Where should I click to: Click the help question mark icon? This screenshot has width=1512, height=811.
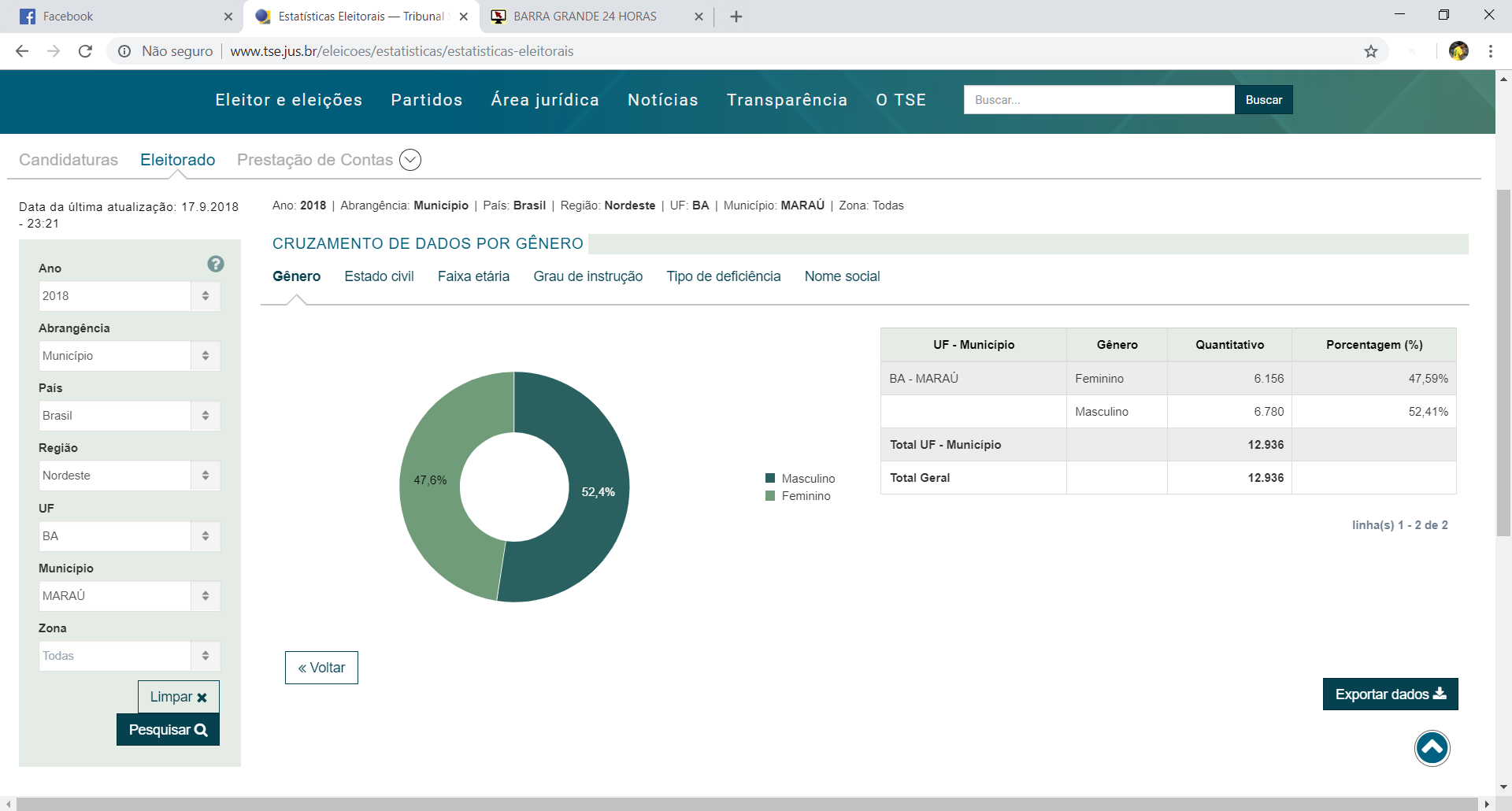click(216, 264)
